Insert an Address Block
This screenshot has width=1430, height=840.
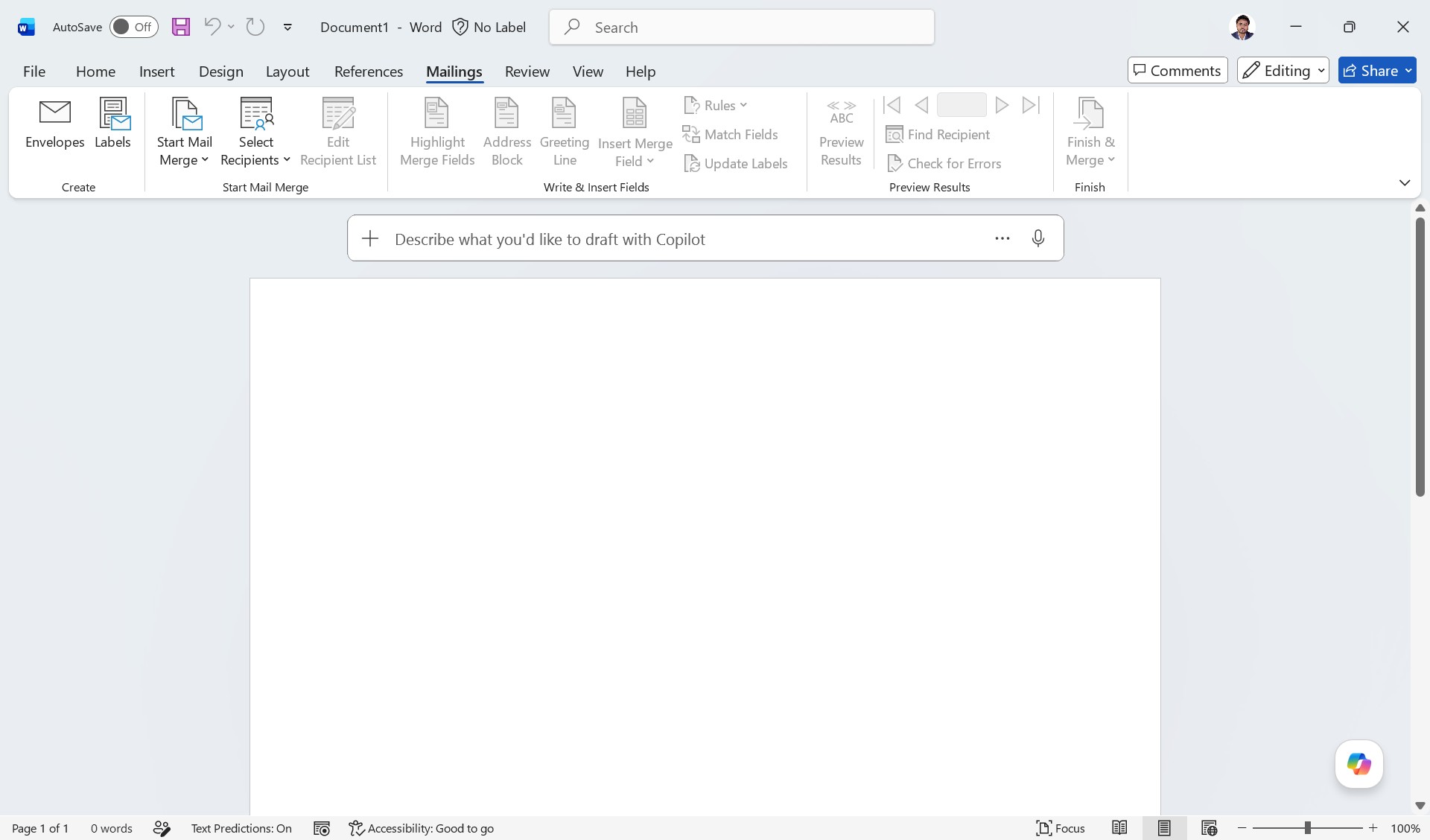[506, 133]
